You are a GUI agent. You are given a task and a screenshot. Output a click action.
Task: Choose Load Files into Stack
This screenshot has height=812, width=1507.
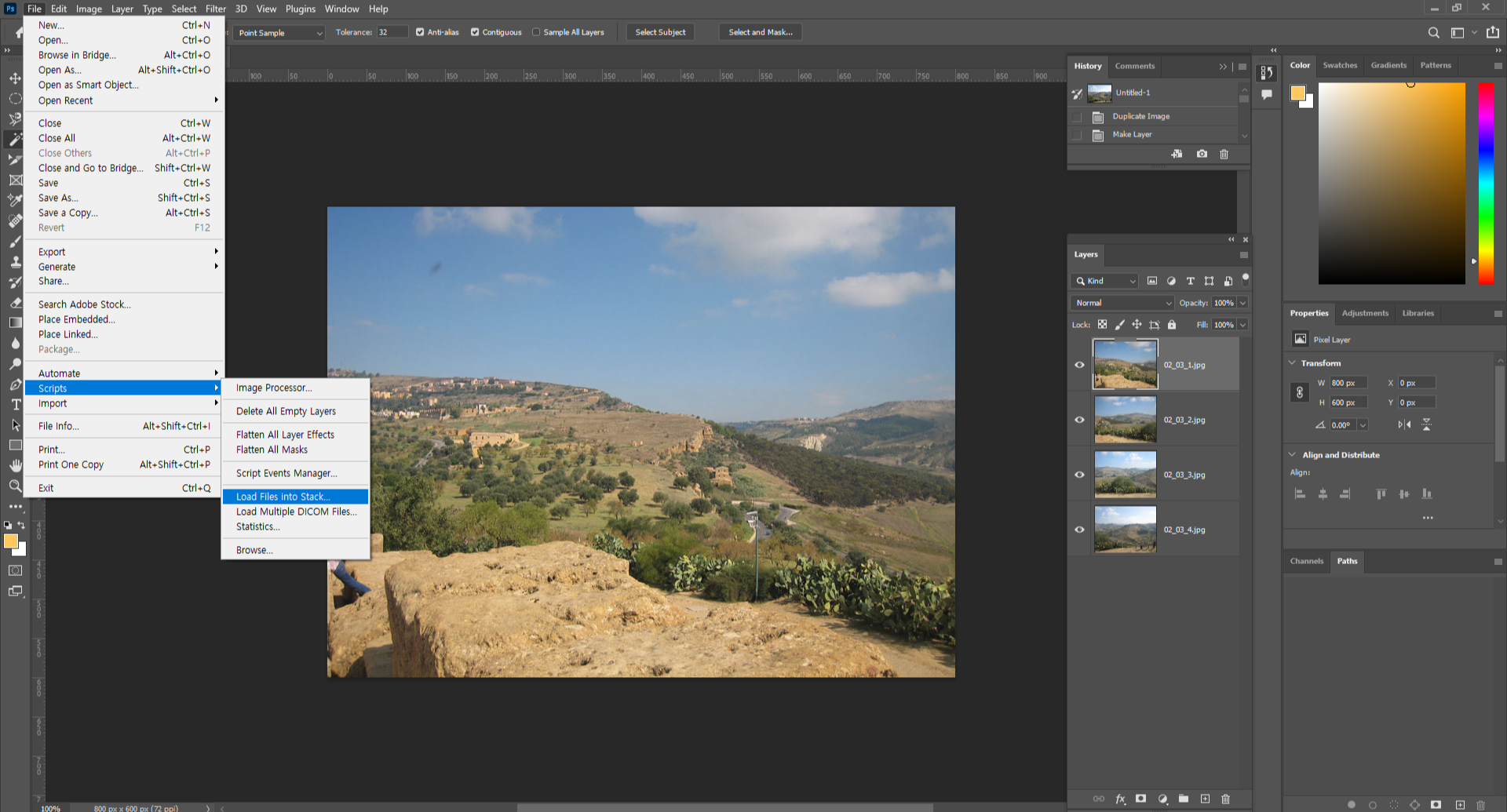(x=295, y=497)
